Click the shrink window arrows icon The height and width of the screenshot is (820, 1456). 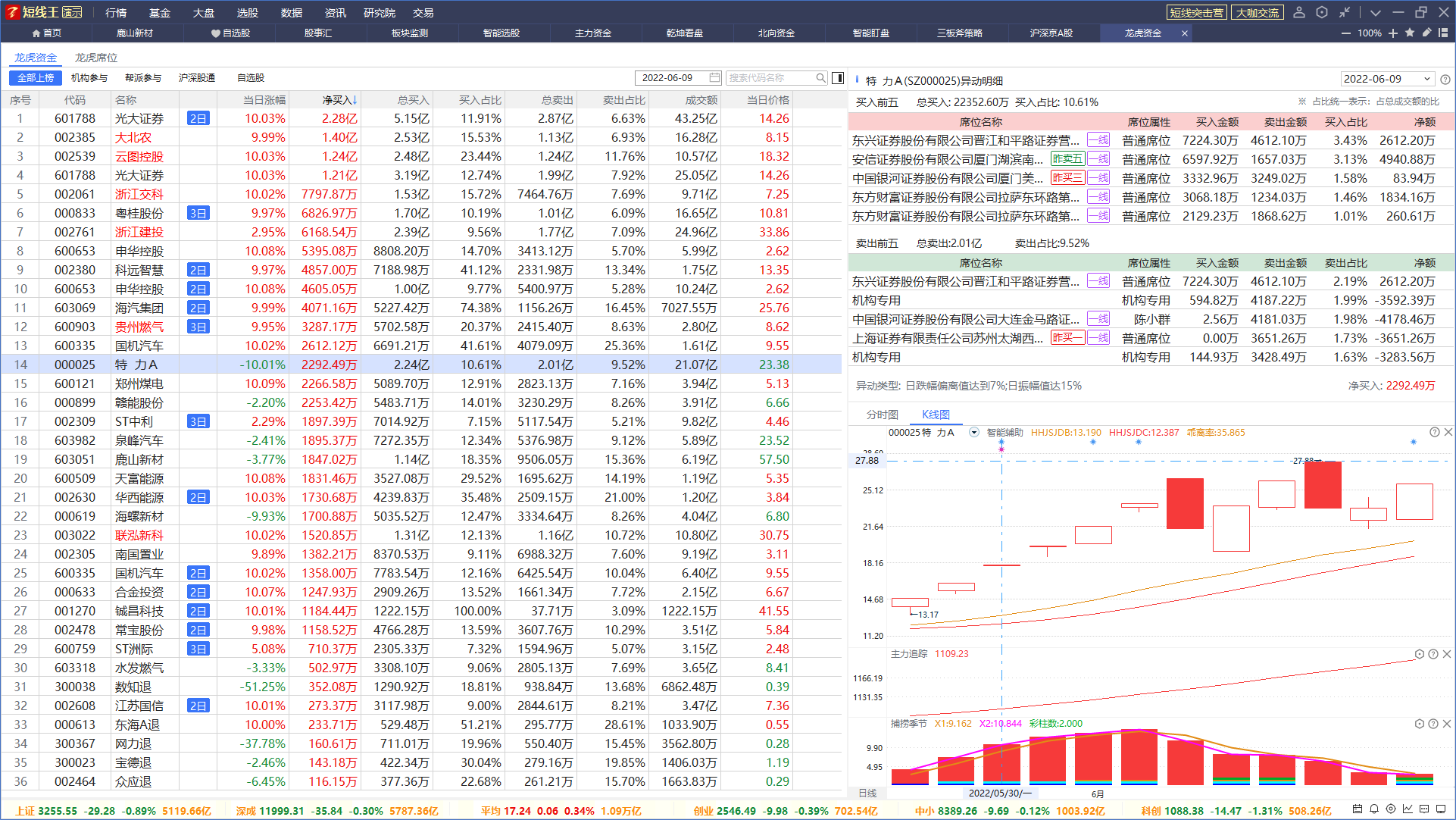[x=1345, y=12]
